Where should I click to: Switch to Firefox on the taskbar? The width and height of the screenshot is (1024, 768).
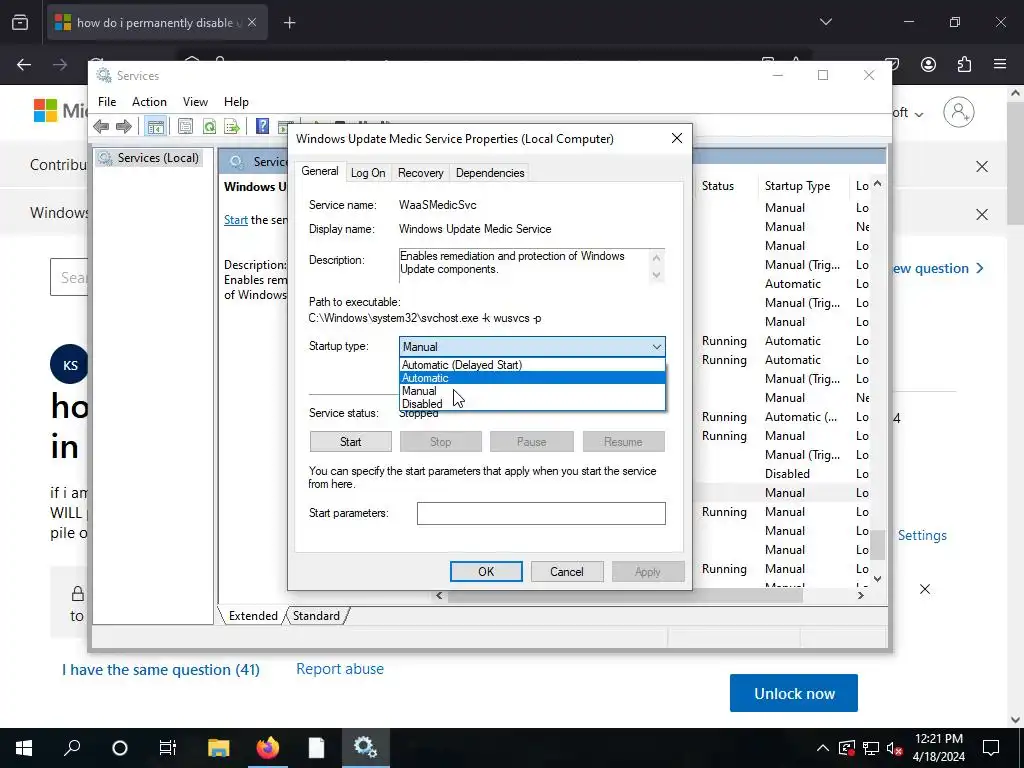268,748
